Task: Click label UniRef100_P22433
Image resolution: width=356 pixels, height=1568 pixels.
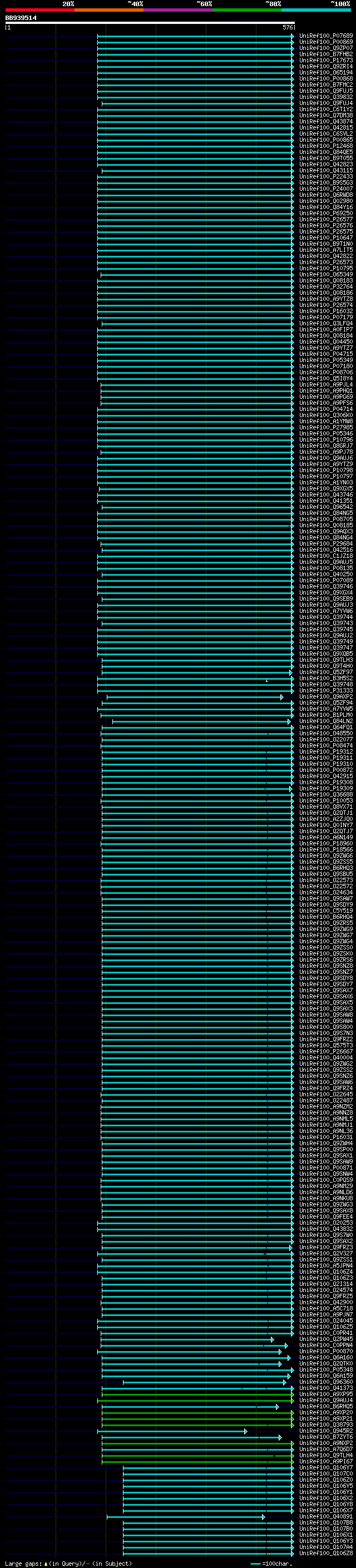Action: click(x=326, y=176)
